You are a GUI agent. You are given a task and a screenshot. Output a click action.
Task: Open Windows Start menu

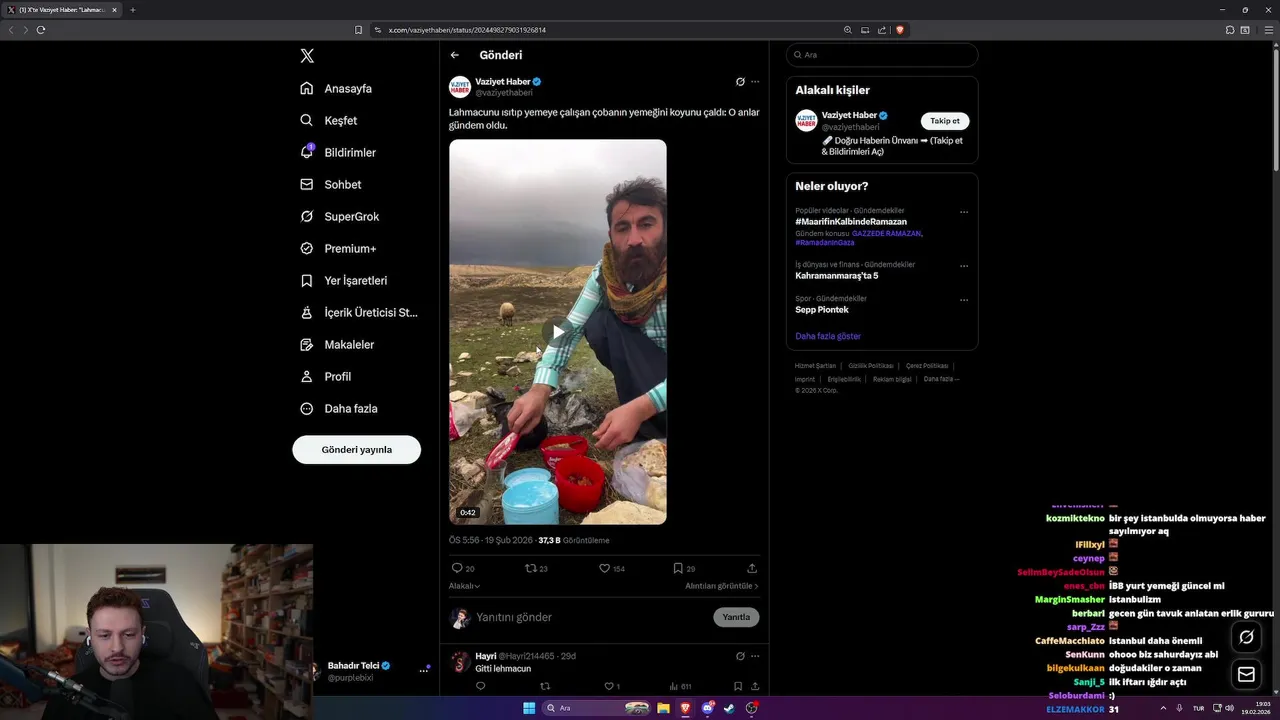pyautogui.click(x=529, y=708)
